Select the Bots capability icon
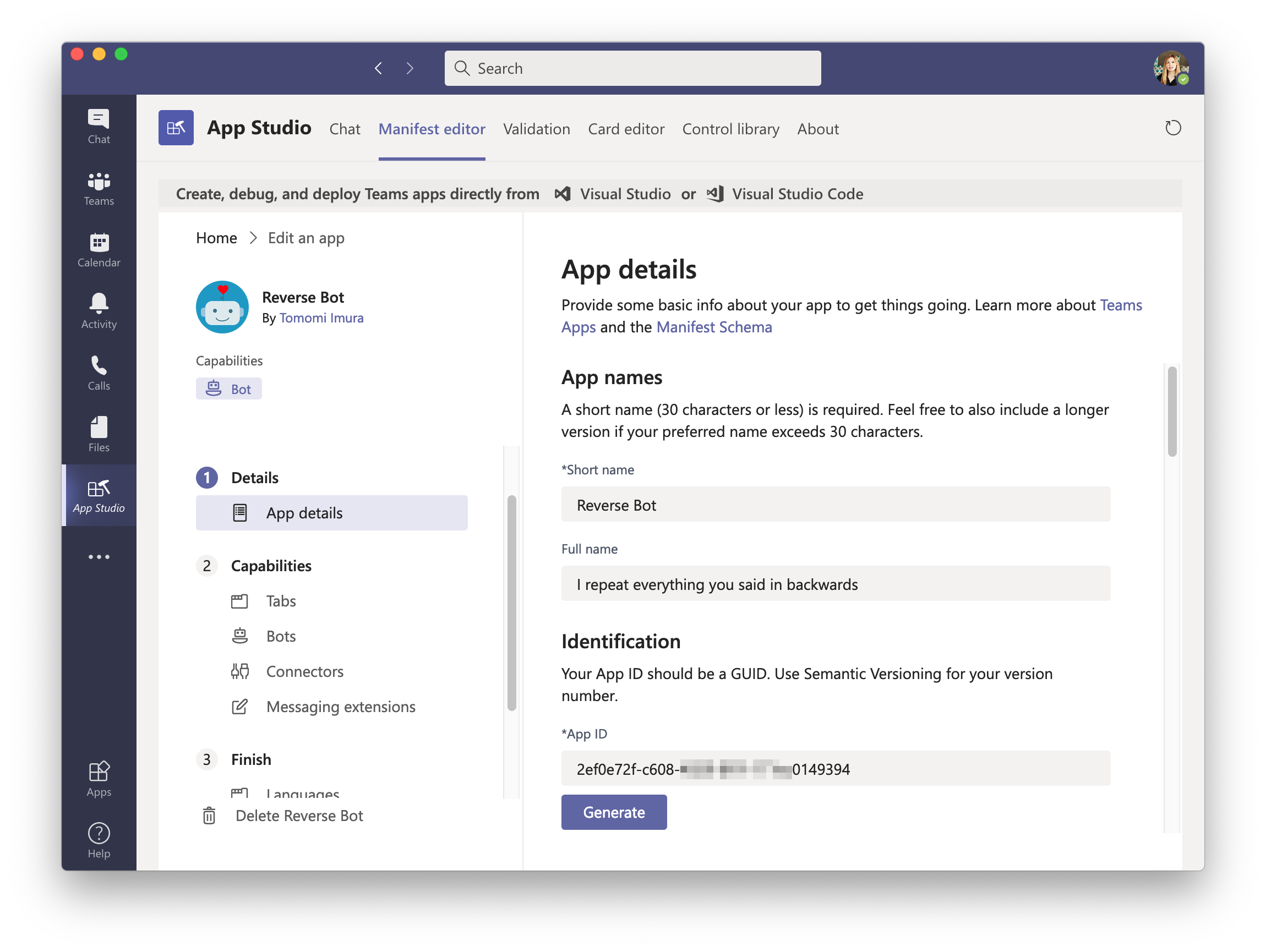 tap(240, 636)
